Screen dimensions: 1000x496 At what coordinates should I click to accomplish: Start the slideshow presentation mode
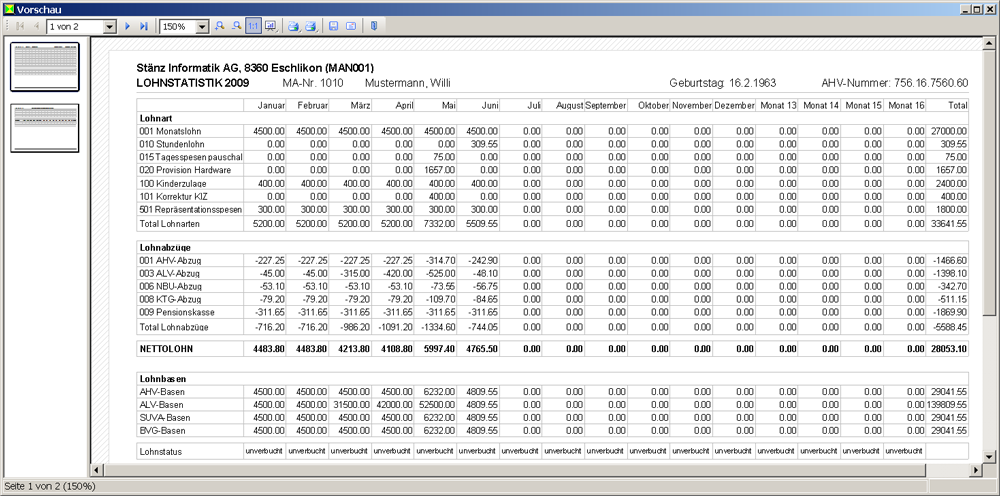270,26
